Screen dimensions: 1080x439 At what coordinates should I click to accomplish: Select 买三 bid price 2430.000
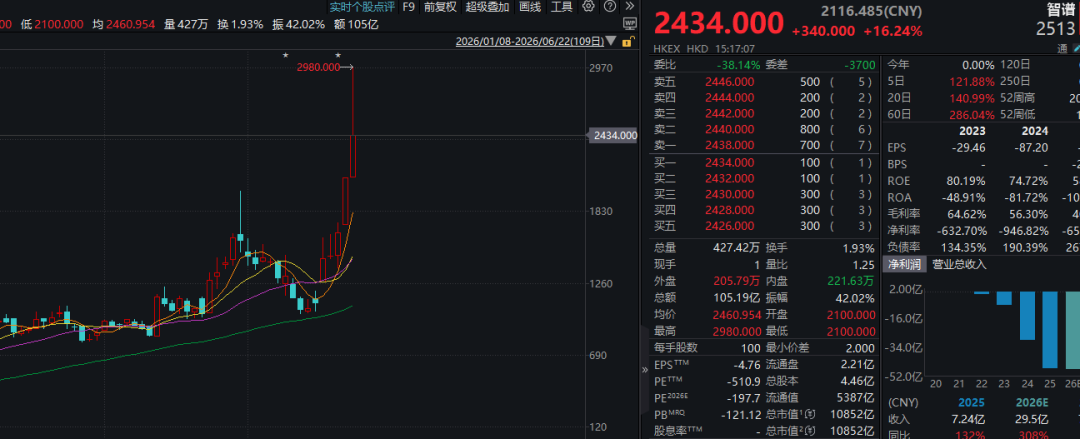729,194
